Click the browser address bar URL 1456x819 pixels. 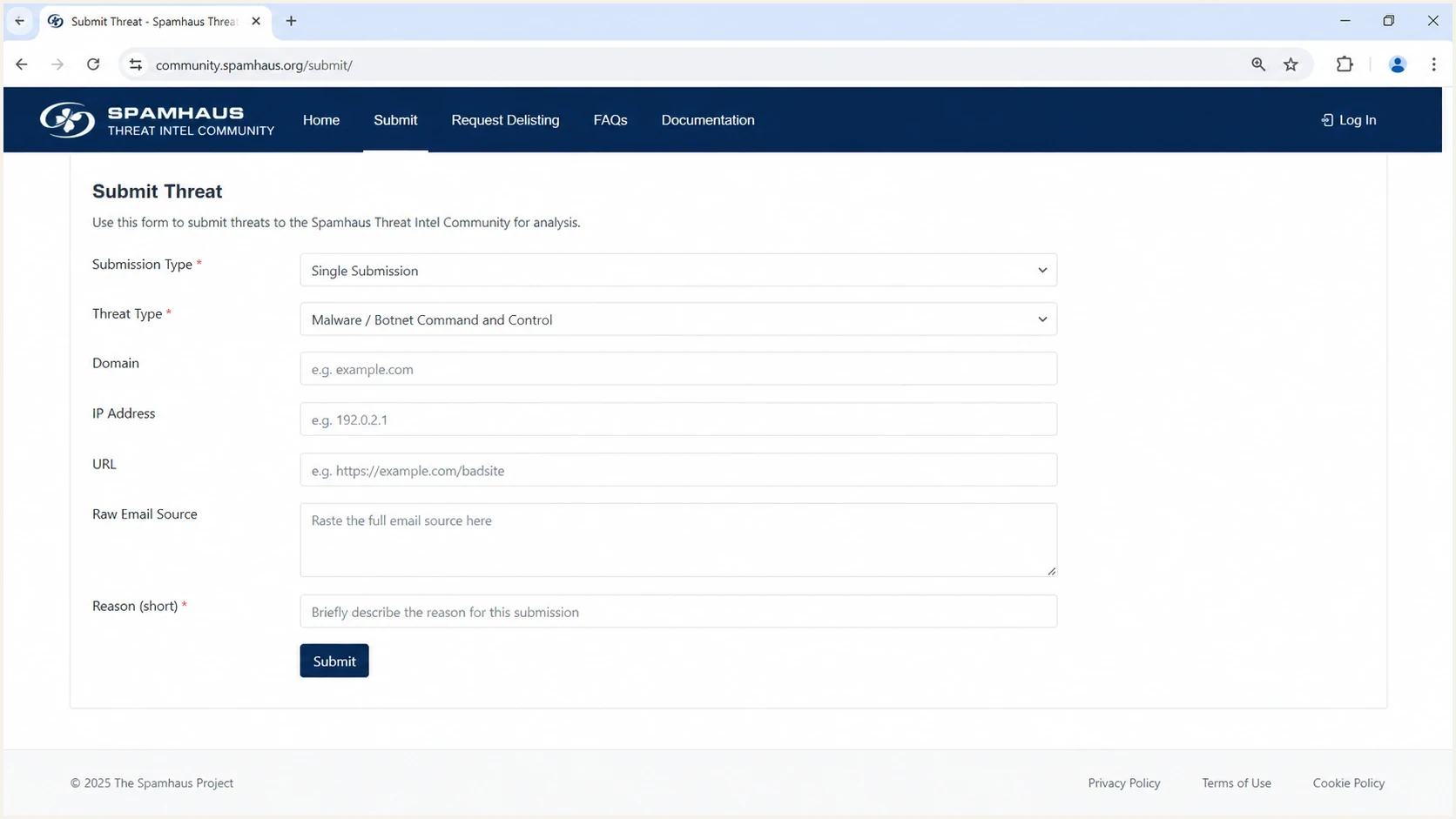253,65
